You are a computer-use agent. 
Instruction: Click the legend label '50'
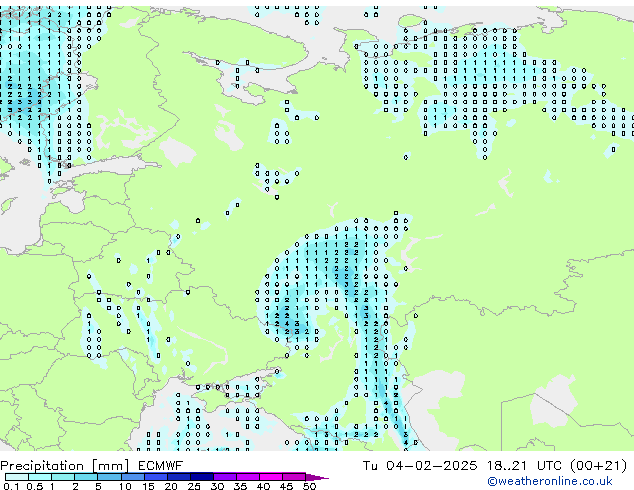(309, 486)
